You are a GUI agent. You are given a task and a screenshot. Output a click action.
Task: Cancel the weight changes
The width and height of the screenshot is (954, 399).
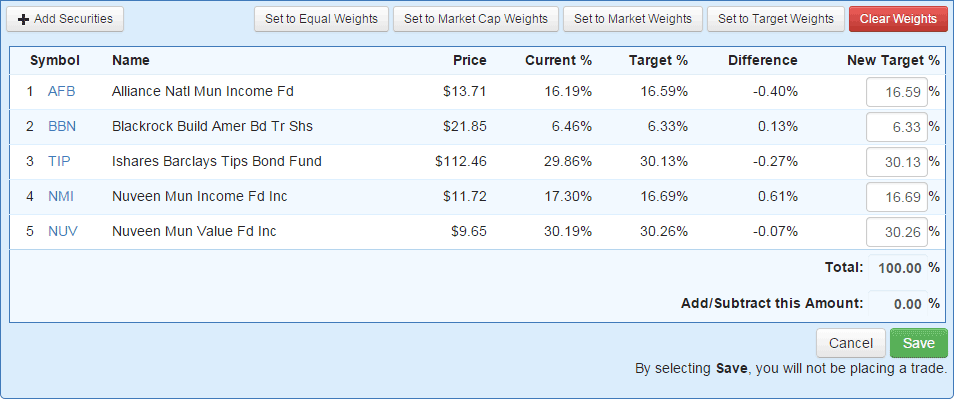click(851, 343)
